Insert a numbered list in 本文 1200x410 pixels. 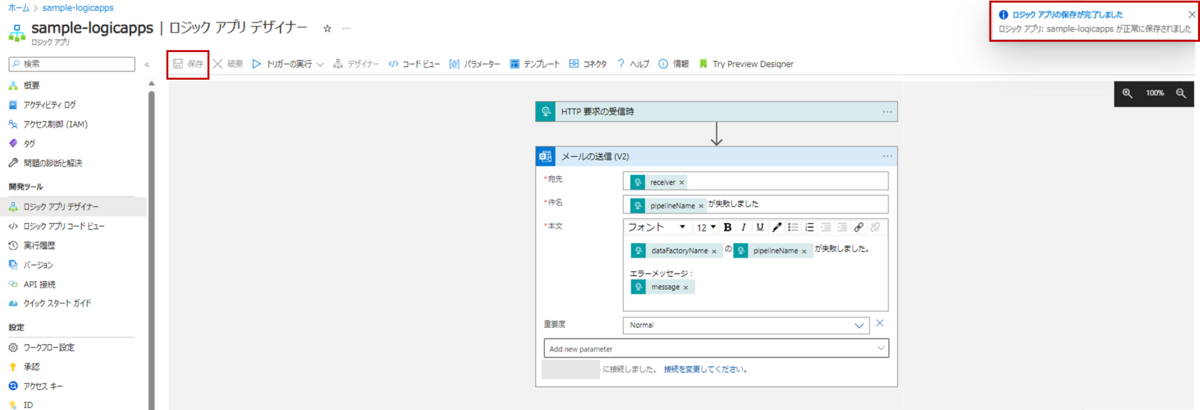809,227
